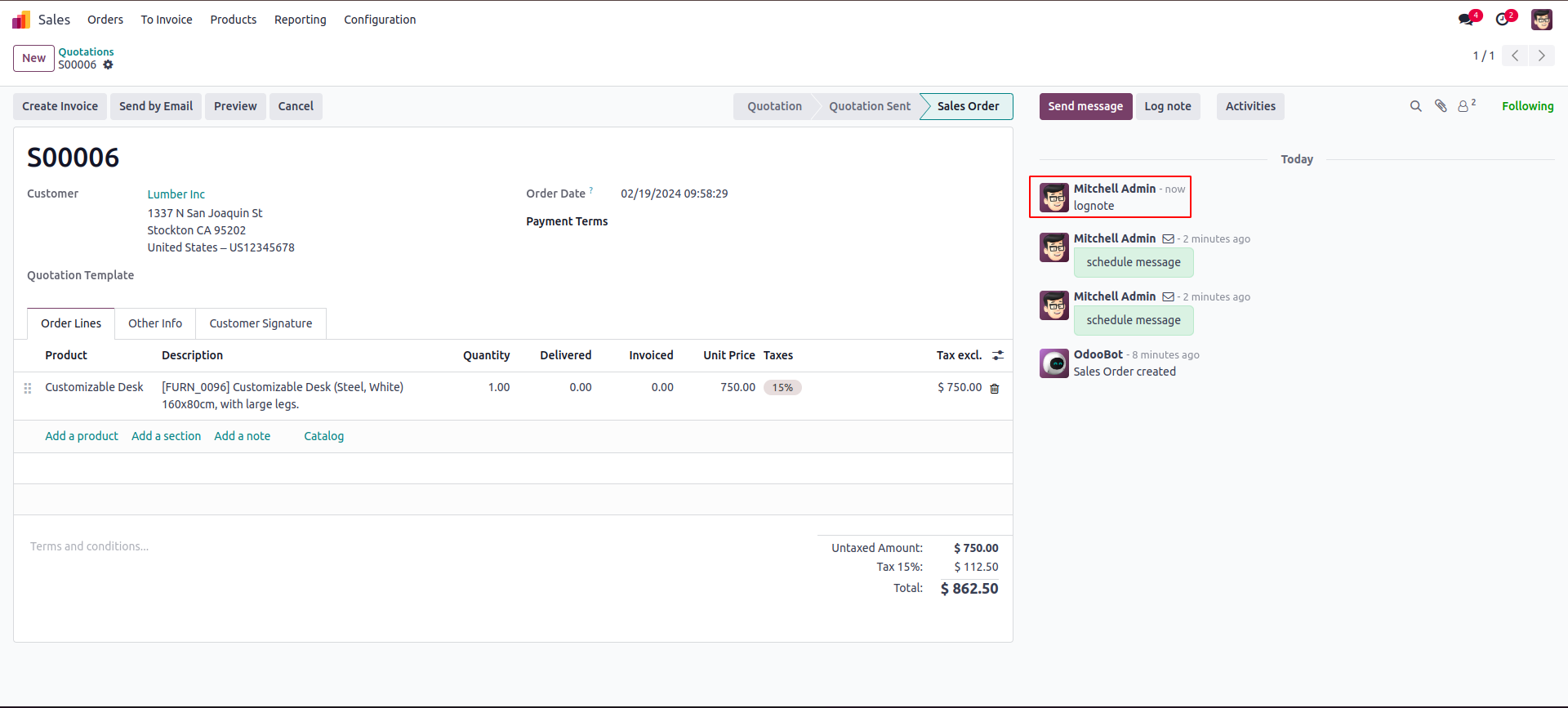Screen dimensions: 1568x708
Task: Open optional columns settings icon
Action: click(998, 355)
